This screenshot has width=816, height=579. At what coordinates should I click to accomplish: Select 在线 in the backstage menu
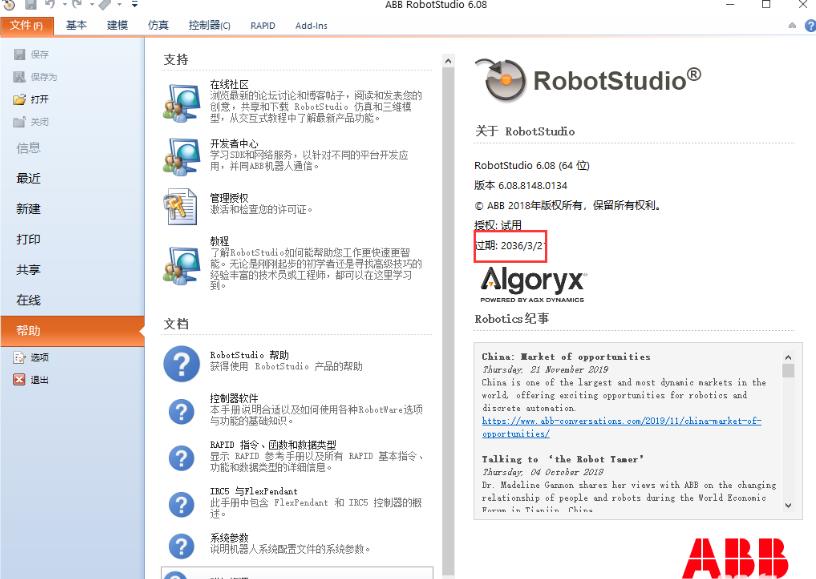28,300
